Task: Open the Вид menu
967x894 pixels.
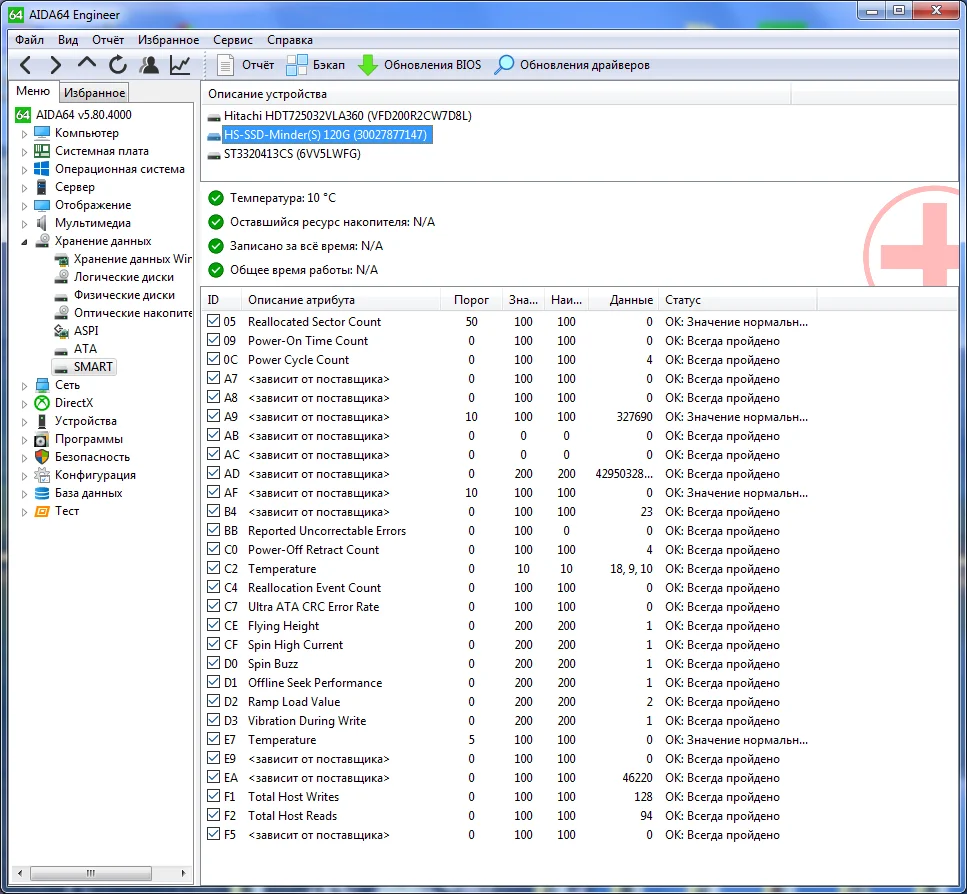Action: 68,40
